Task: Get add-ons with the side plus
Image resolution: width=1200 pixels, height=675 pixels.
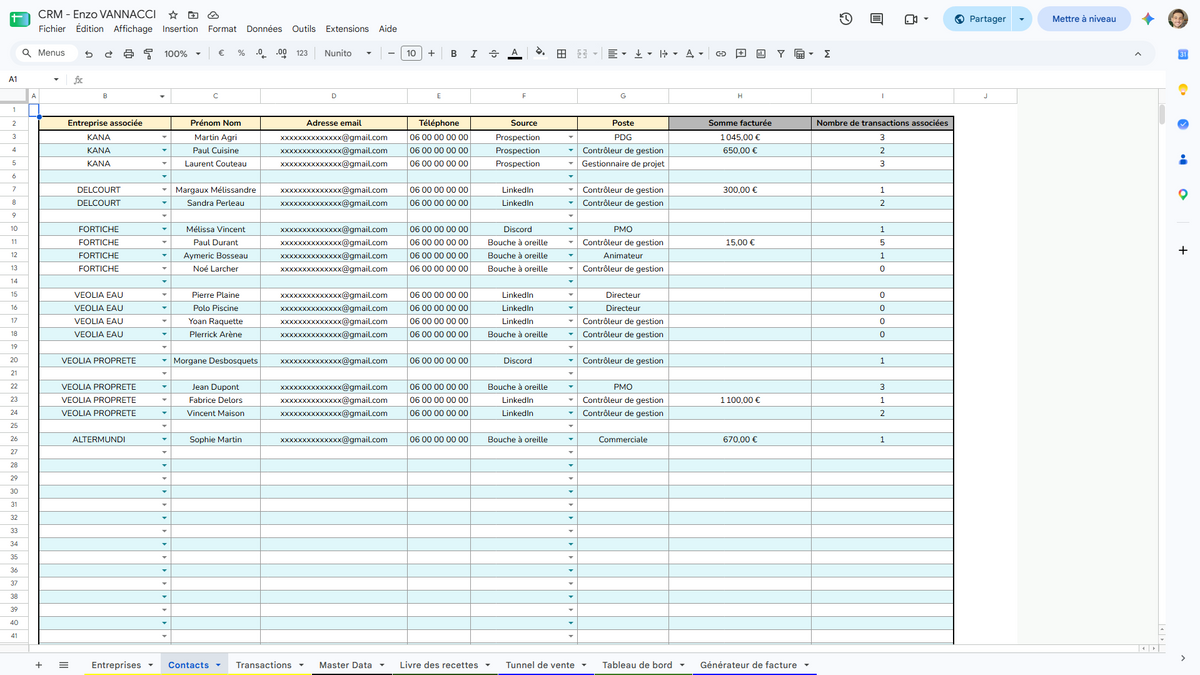Action: [1183, 250]
